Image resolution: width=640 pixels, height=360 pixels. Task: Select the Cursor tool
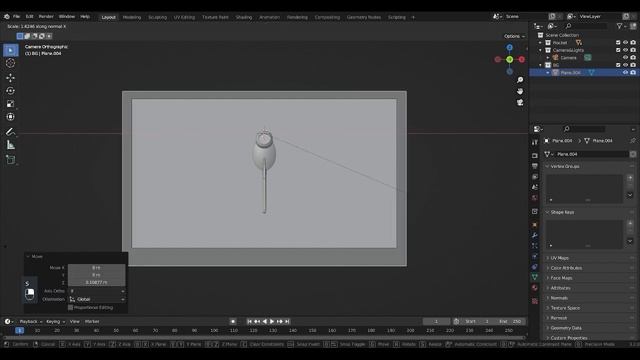click(11, 63)
